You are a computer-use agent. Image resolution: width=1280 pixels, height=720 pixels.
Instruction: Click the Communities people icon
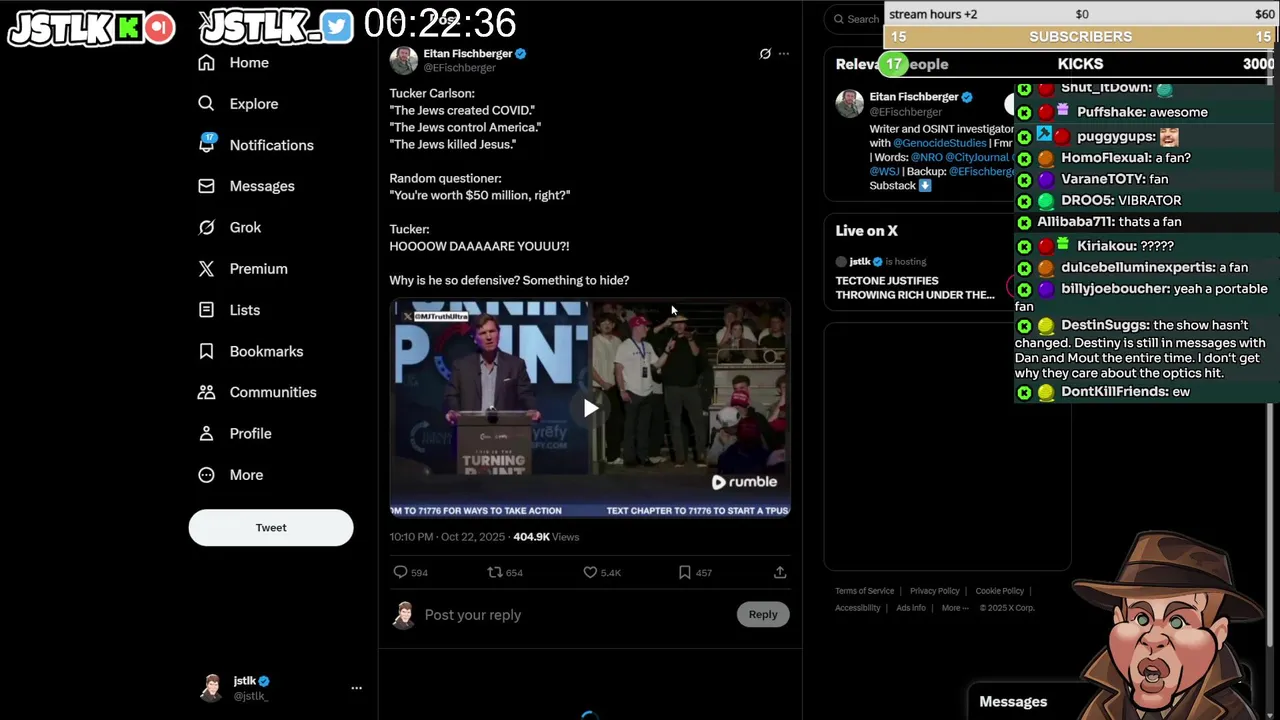click(x=206, y=392)
